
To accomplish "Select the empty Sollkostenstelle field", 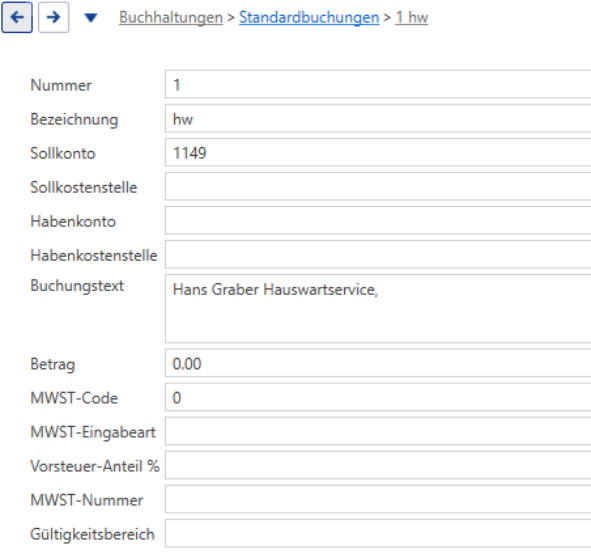I will (x=378, y=186).
